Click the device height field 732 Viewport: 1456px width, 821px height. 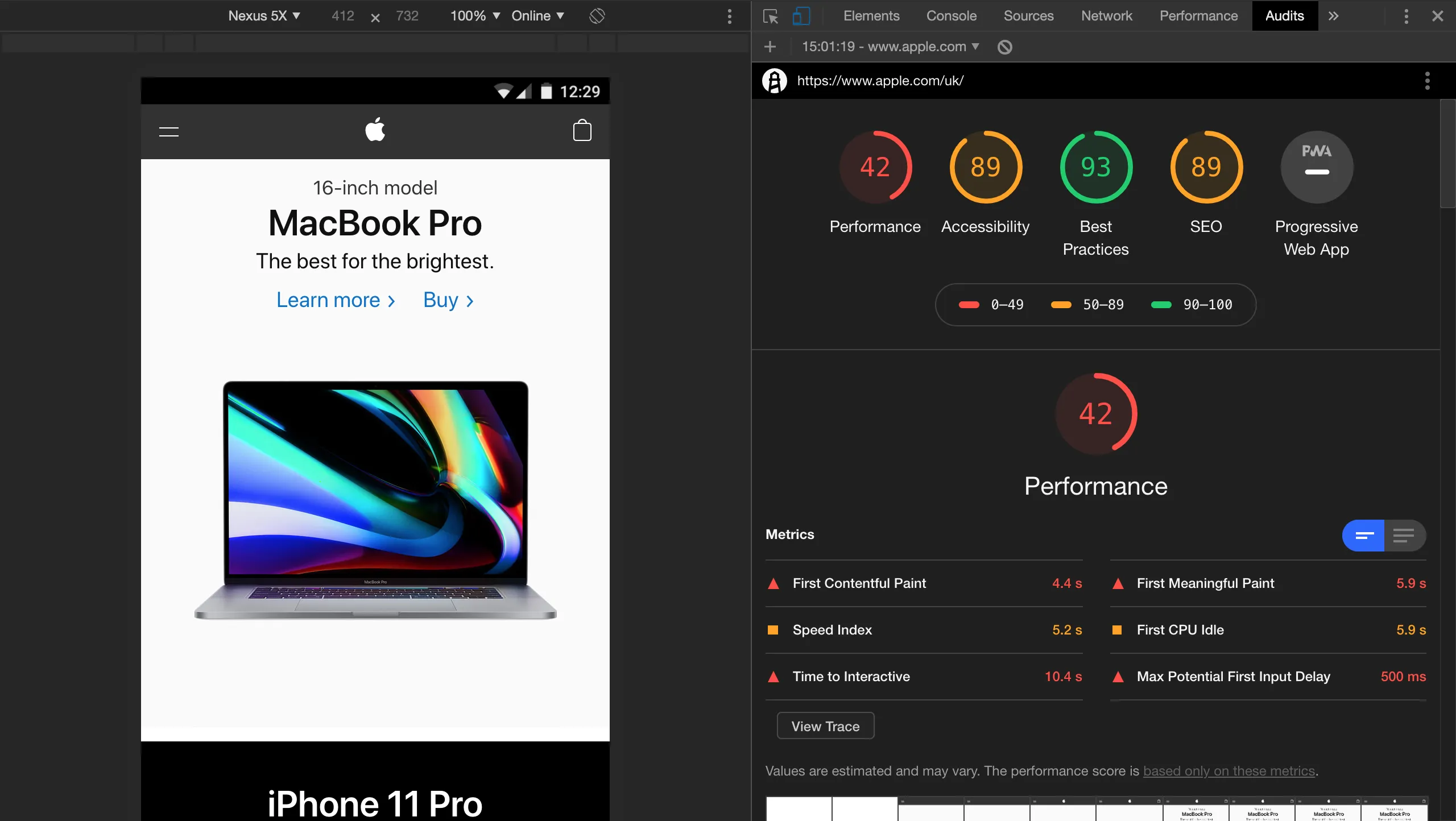407,16
